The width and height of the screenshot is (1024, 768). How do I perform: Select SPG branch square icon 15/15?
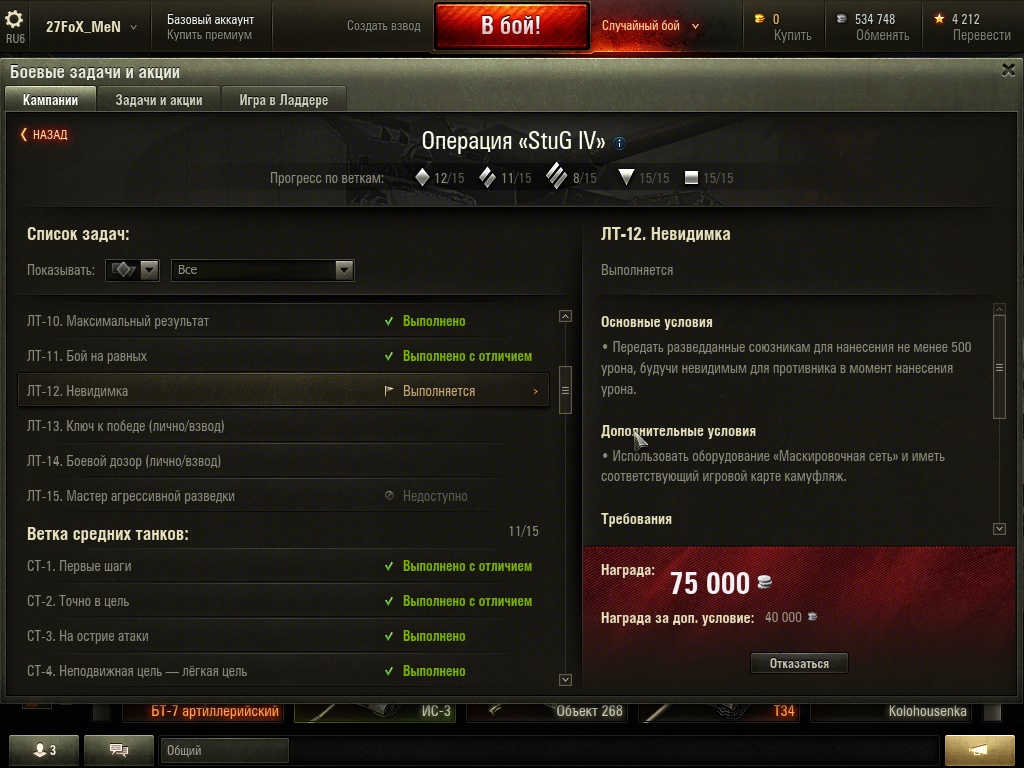[691, 177]
